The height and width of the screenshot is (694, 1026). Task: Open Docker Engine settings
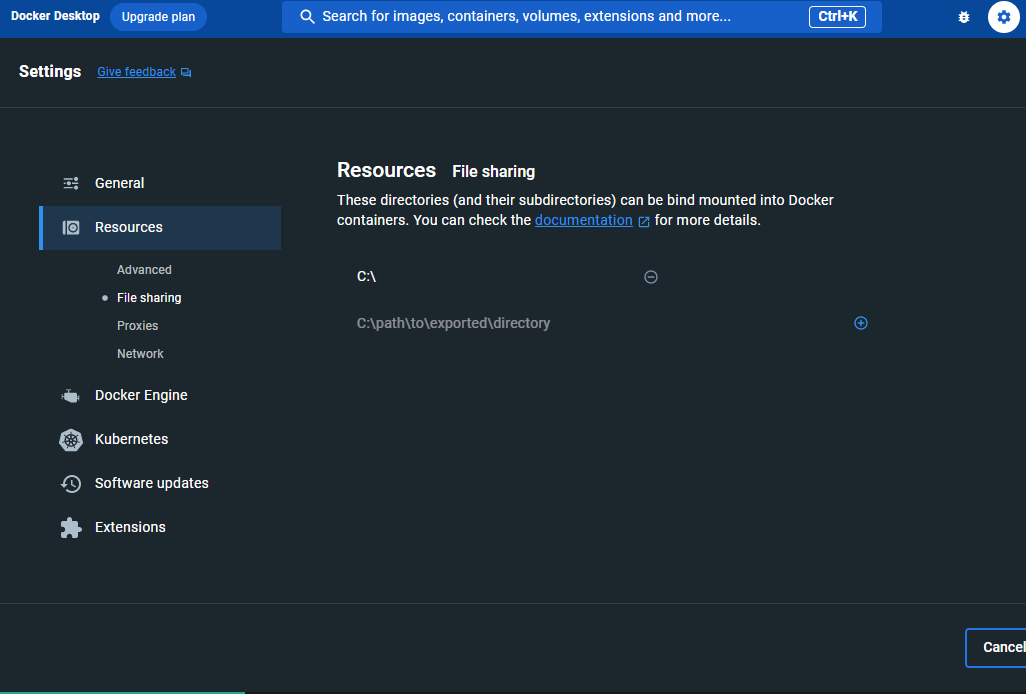160,395
